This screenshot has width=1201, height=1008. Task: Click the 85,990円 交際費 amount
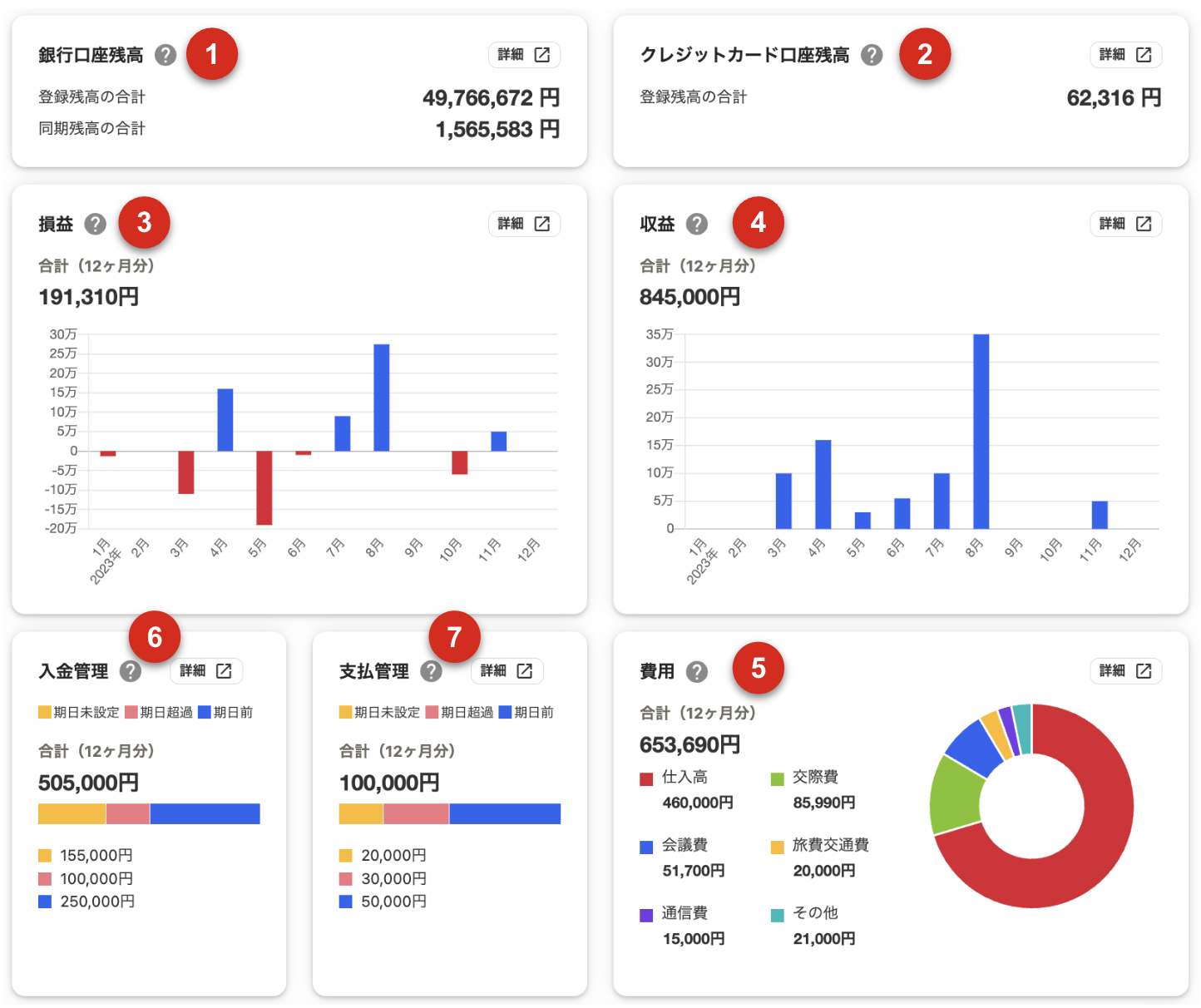pyautogui.click(x=824, y=803)
